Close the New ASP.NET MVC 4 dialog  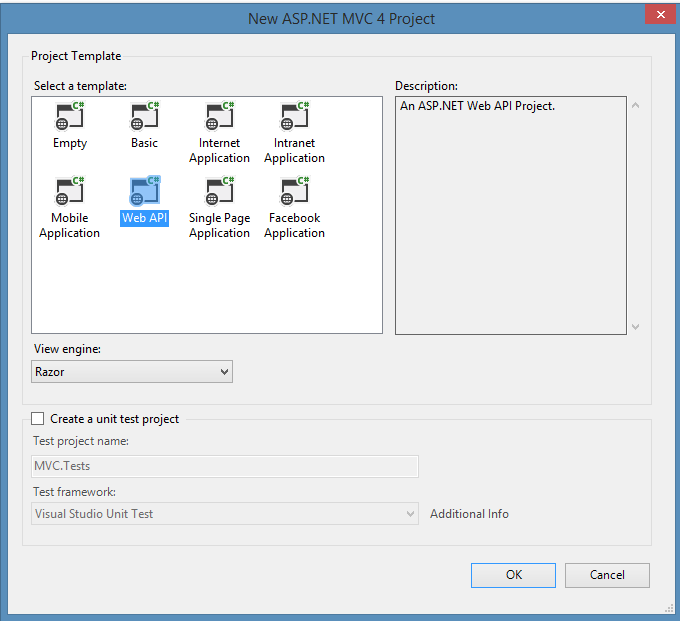(657, 15)
